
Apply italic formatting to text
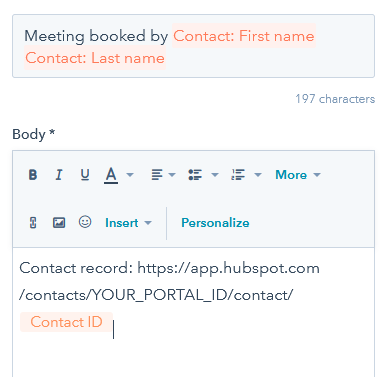59,175
